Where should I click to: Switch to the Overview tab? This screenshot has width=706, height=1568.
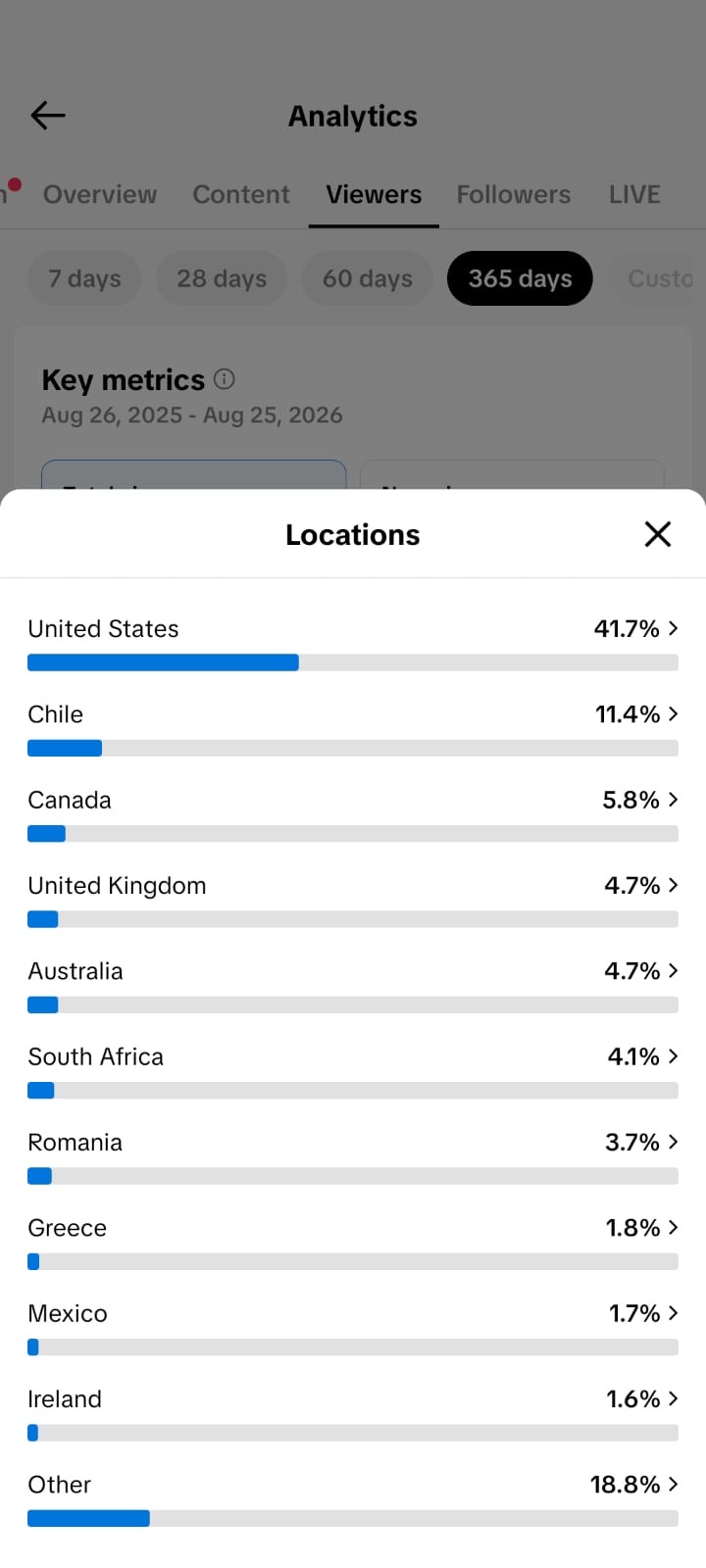pos(100,194)
